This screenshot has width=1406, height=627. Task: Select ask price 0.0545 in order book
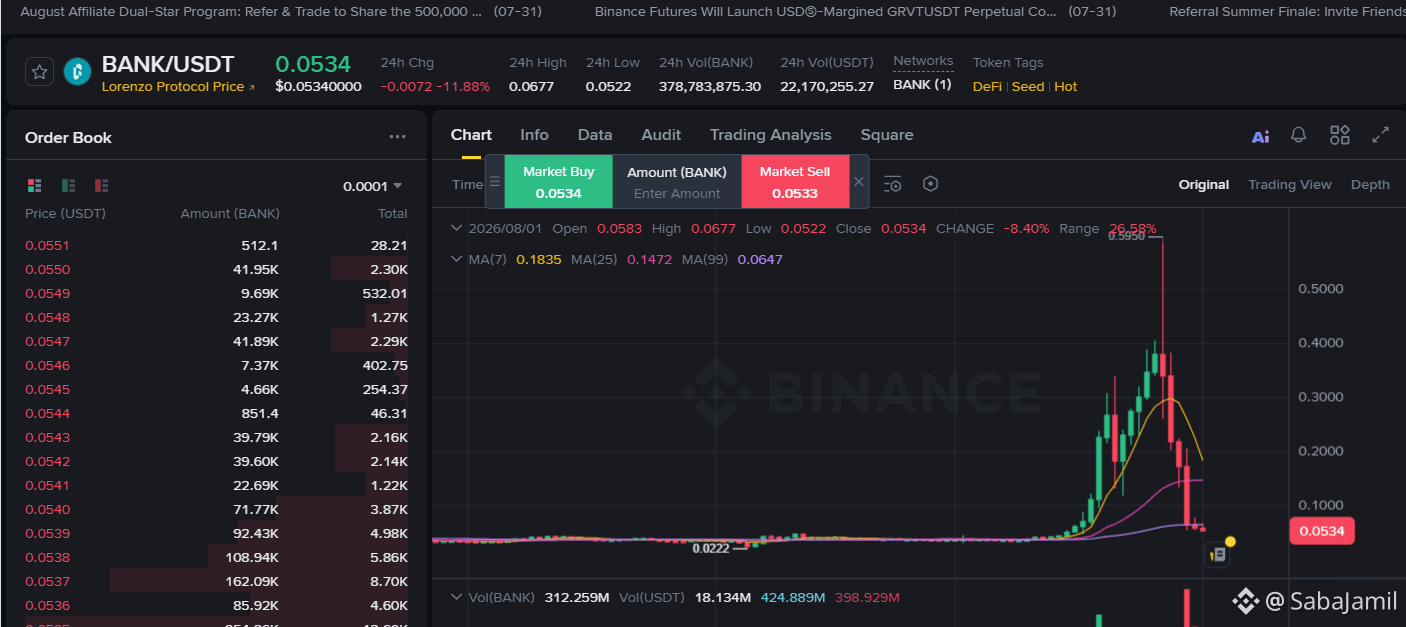pos(47,389)
